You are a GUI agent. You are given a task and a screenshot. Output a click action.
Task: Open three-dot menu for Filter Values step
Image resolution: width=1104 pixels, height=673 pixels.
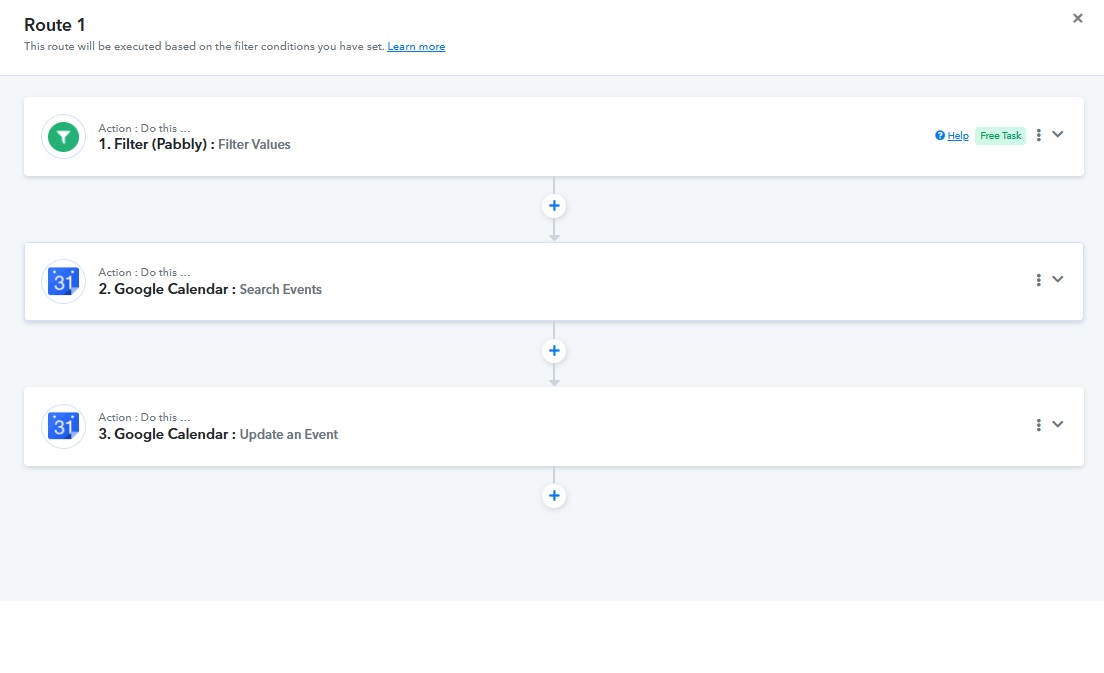[x=1039, y=135]
